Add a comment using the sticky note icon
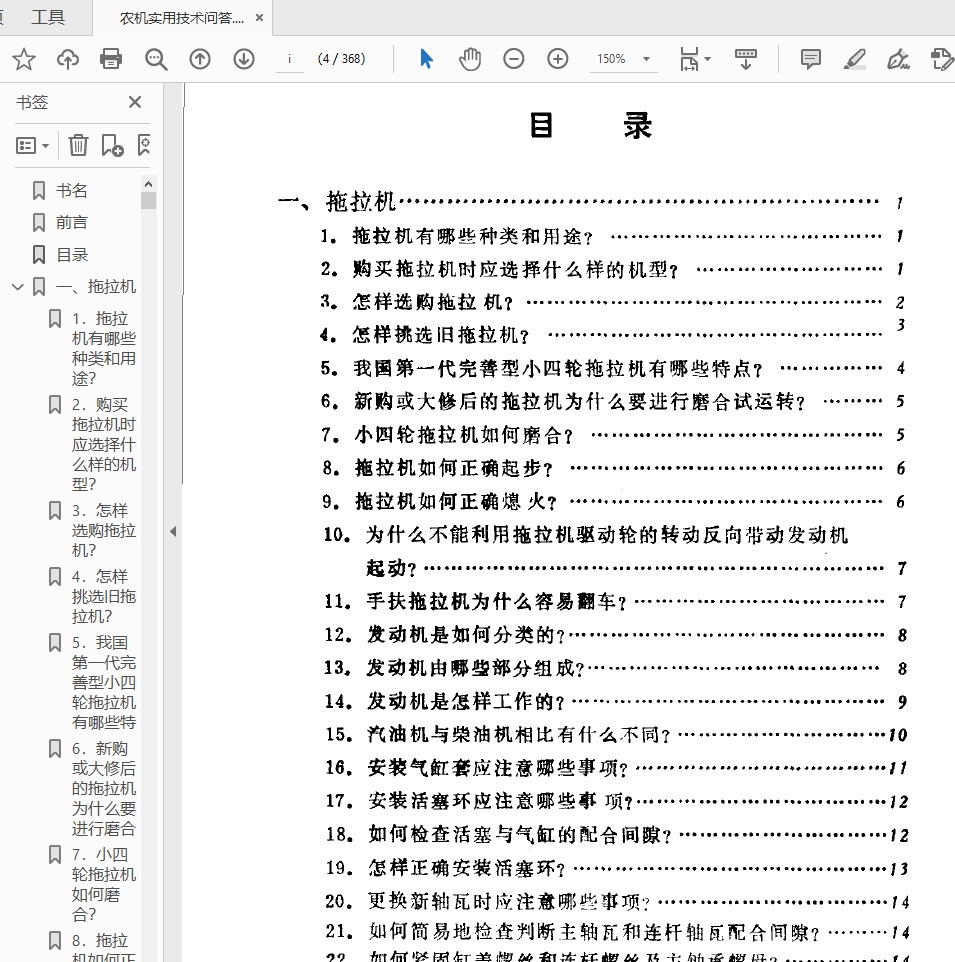Screen dimensions: 955x962 point(811,59)
